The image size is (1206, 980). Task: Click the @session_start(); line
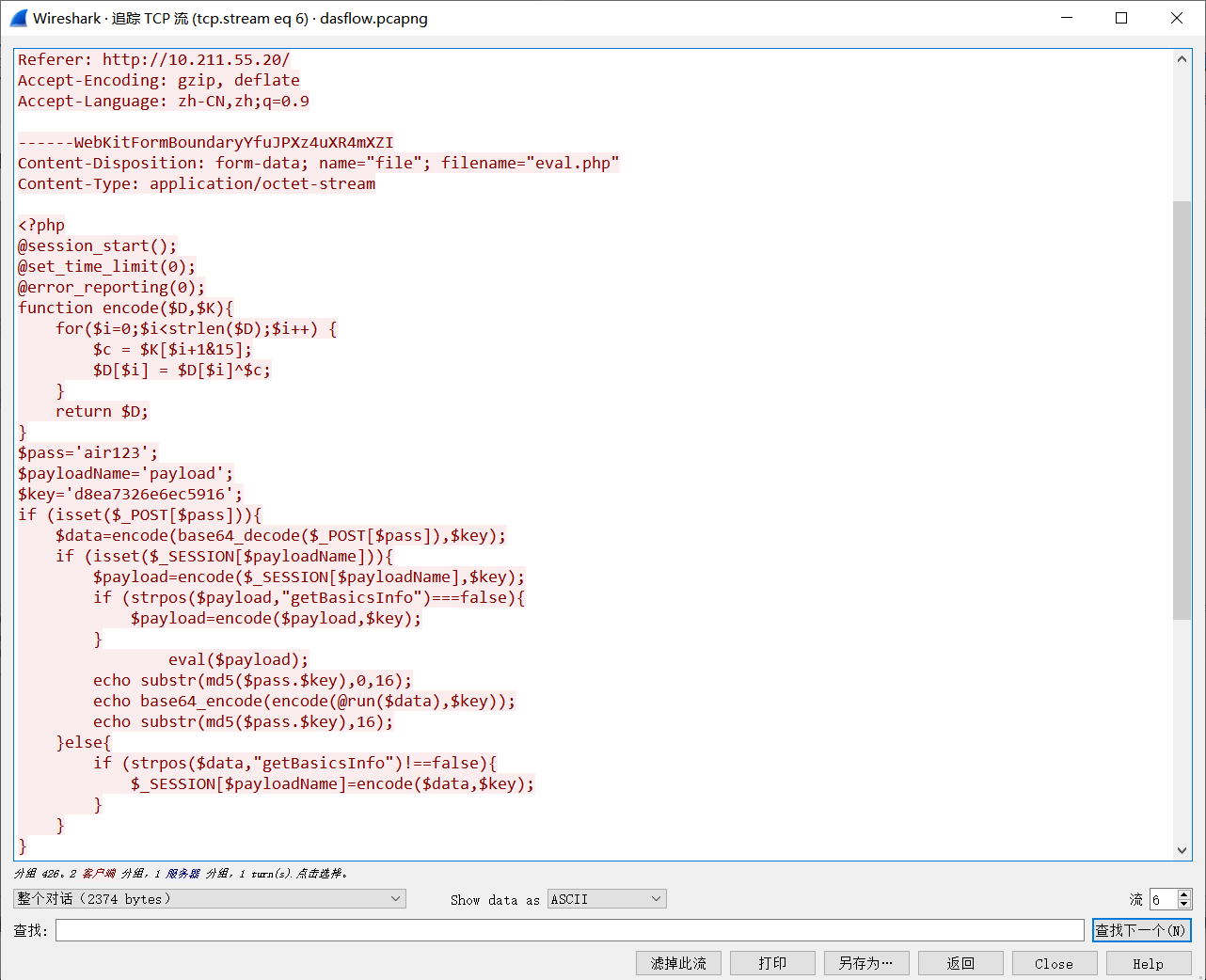98,245
